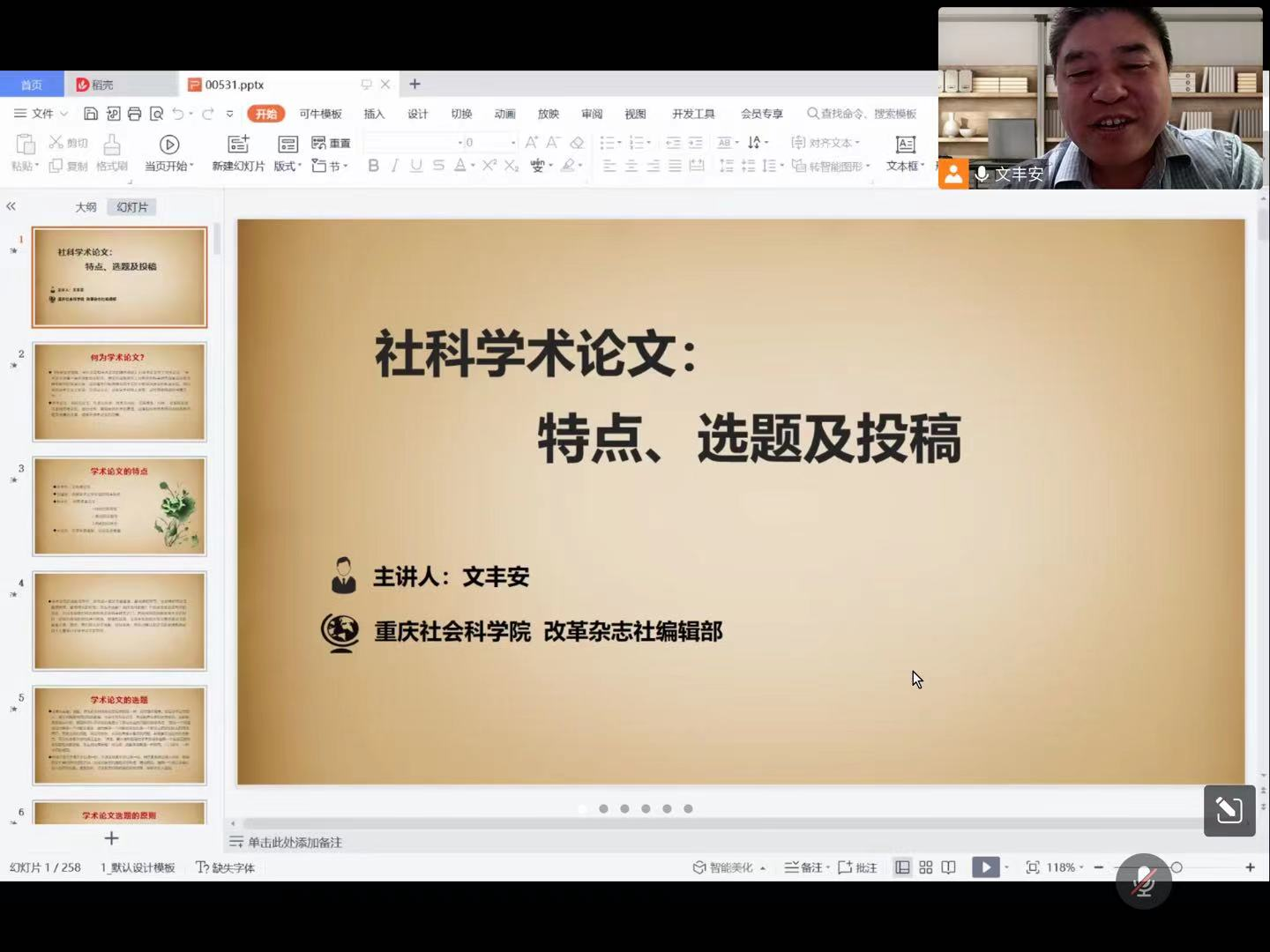Viewport: 1270px width, 952px height.
Task: Select slide 3 thumbnail with lotus image
Action: 119,506
